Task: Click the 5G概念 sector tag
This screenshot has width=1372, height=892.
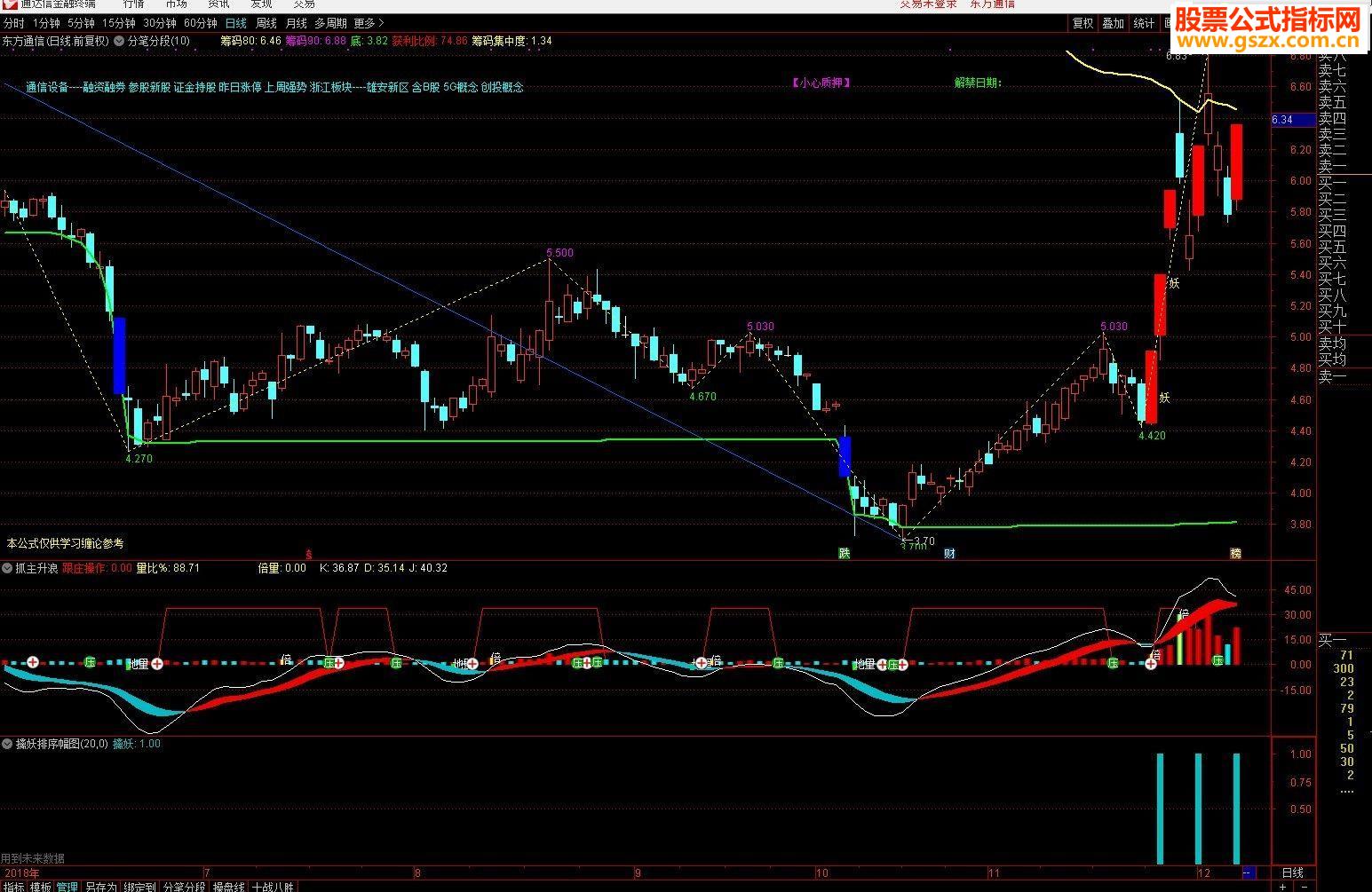Action: pos(460,87)
